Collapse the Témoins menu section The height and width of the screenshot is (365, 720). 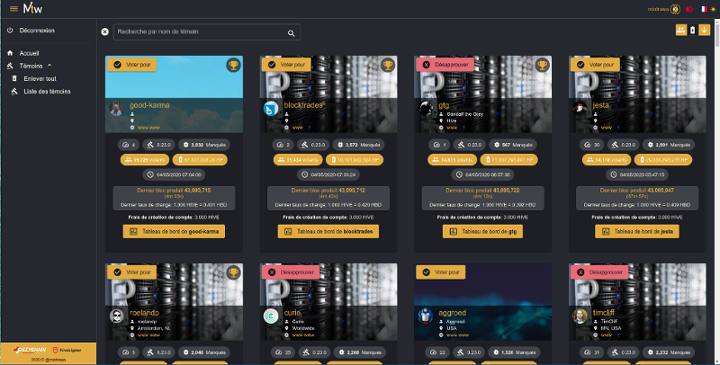pyautogui.click(x=31, y=66)
